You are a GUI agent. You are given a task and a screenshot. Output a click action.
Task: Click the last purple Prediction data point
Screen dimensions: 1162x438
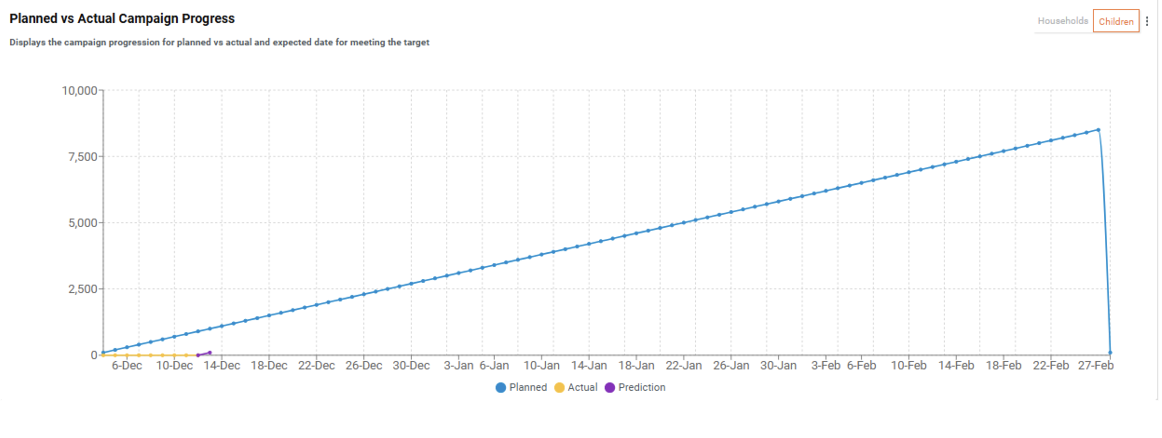[x=209, y=352]
